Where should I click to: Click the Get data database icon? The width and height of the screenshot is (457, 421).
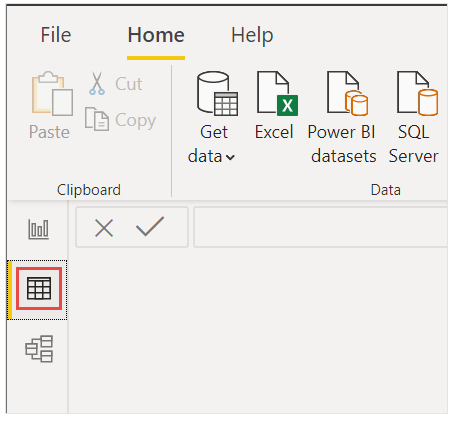(217, 93)
